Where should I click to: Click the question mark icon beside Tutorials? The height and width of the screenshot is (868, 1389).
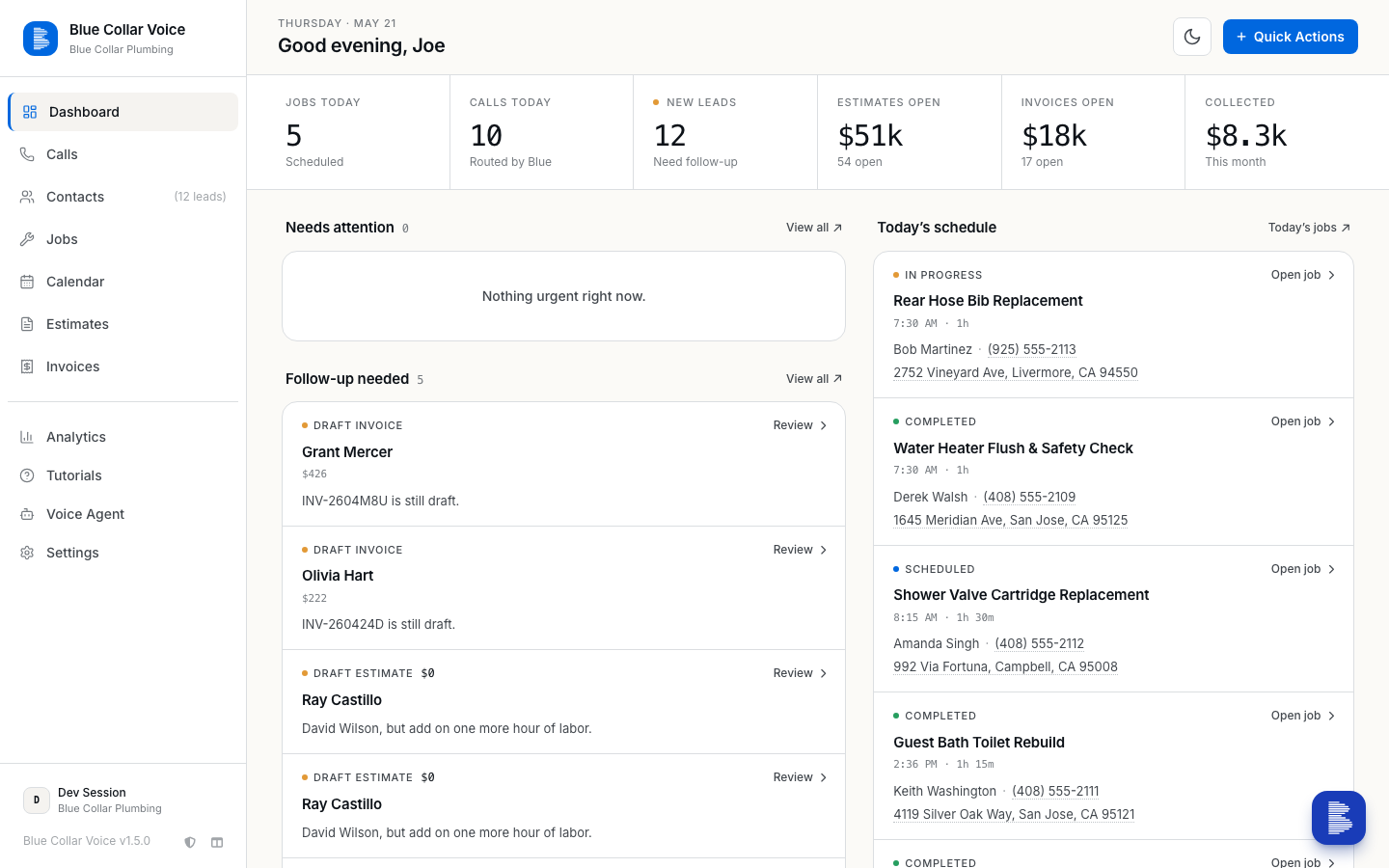[x=27, y=475]
